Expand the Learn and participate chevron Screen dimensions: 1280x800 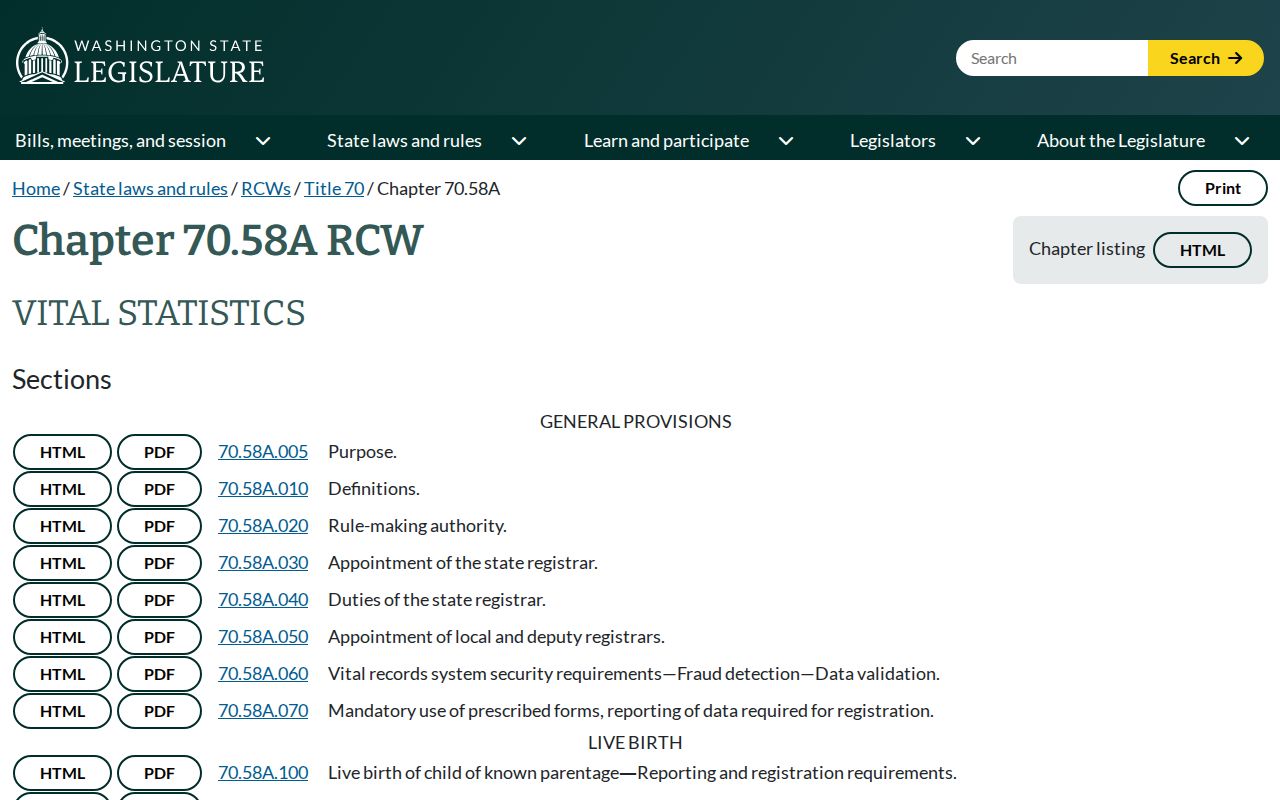click(x=786, y=141)
